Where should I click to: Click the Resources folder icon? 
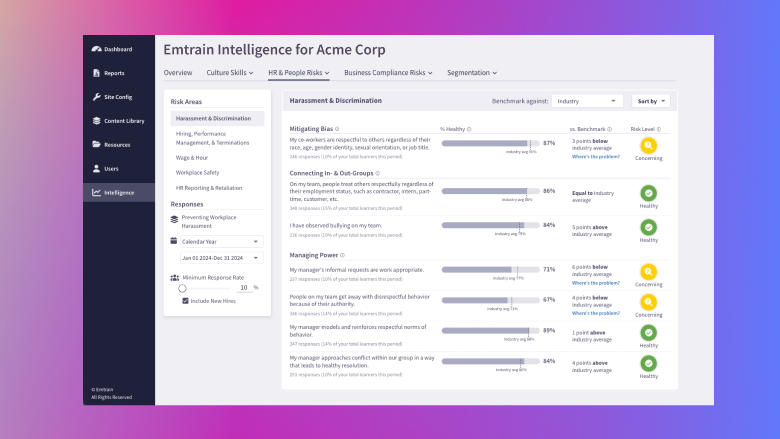click(97, 144)
